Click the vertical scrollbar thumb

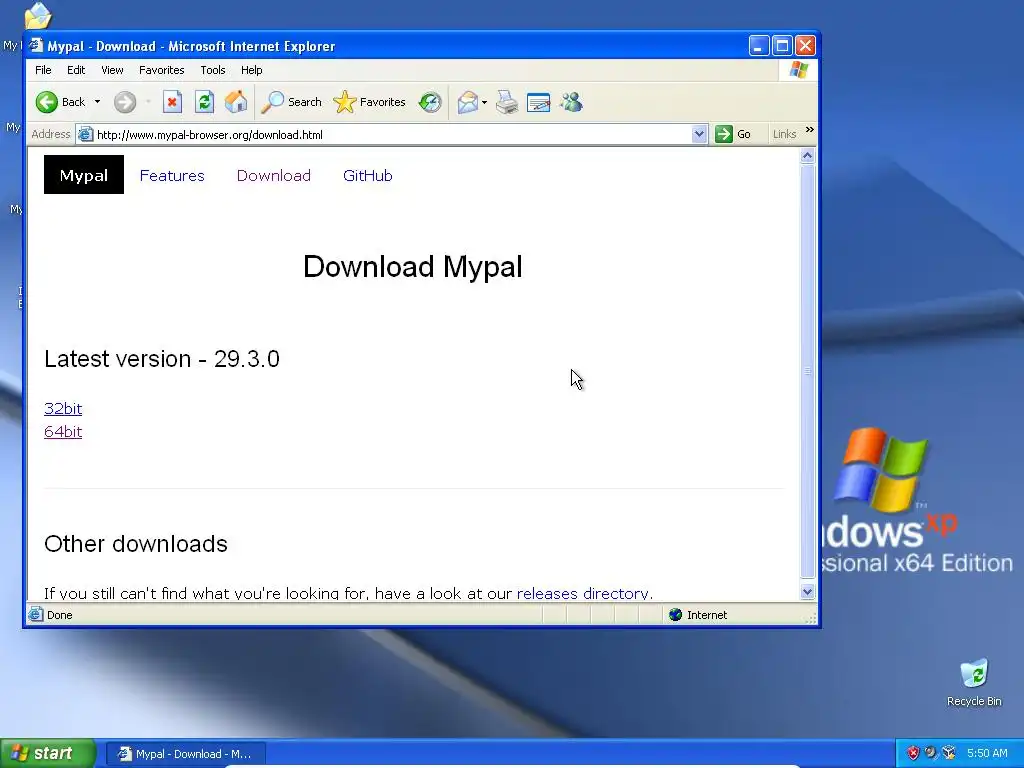point(807,371)
